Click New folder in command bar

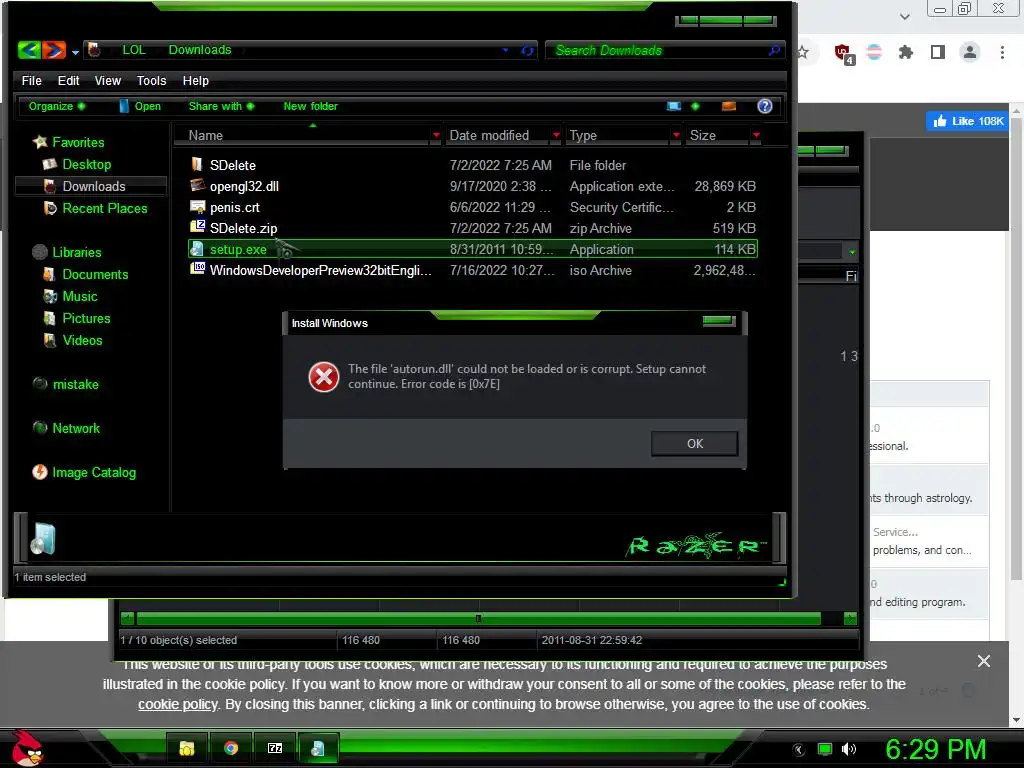click(310, 106)
